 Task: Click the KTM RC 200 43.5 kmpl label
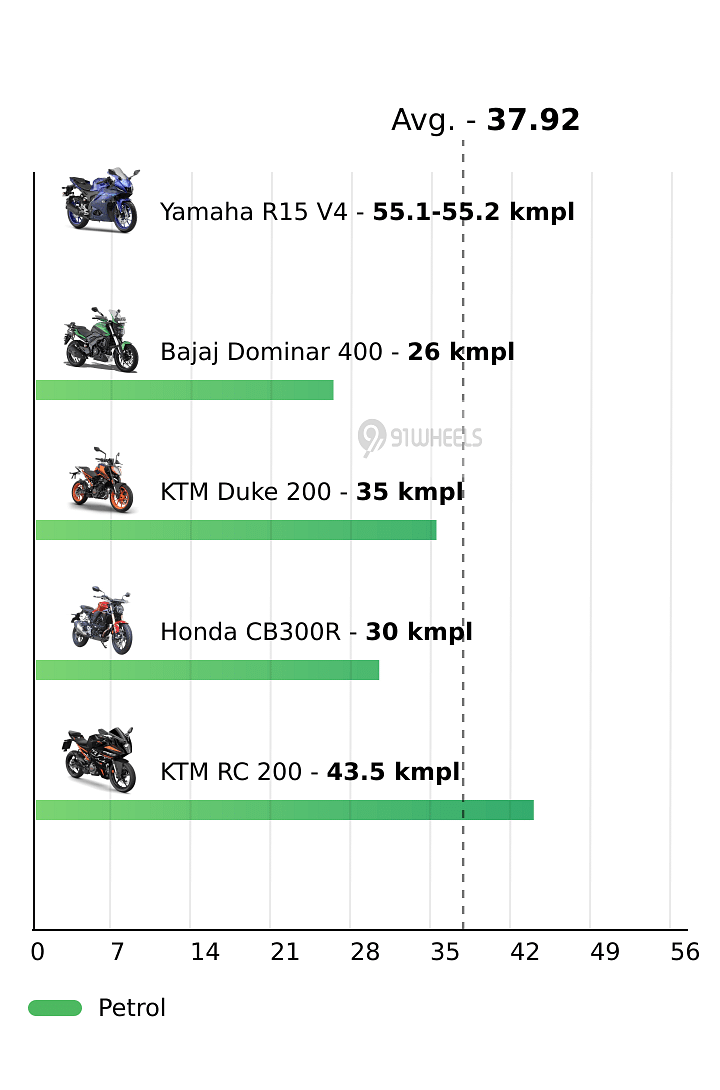[310, 772]
